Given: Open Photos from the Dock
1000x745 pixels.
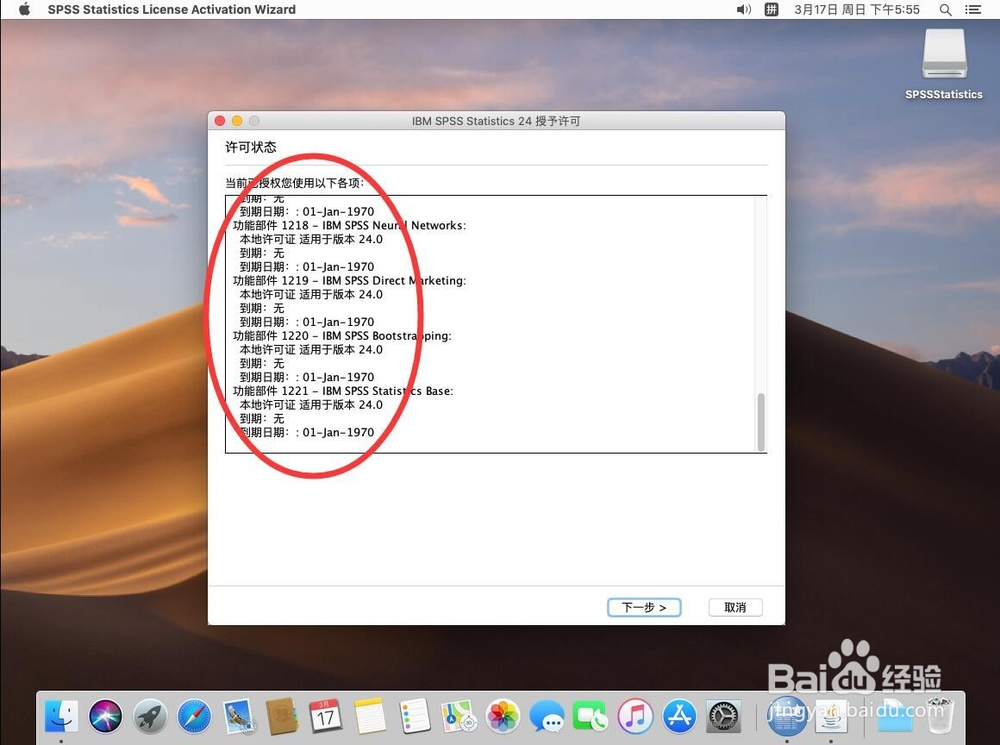Looking at the screenshot, I should click(x=503, y=716).
